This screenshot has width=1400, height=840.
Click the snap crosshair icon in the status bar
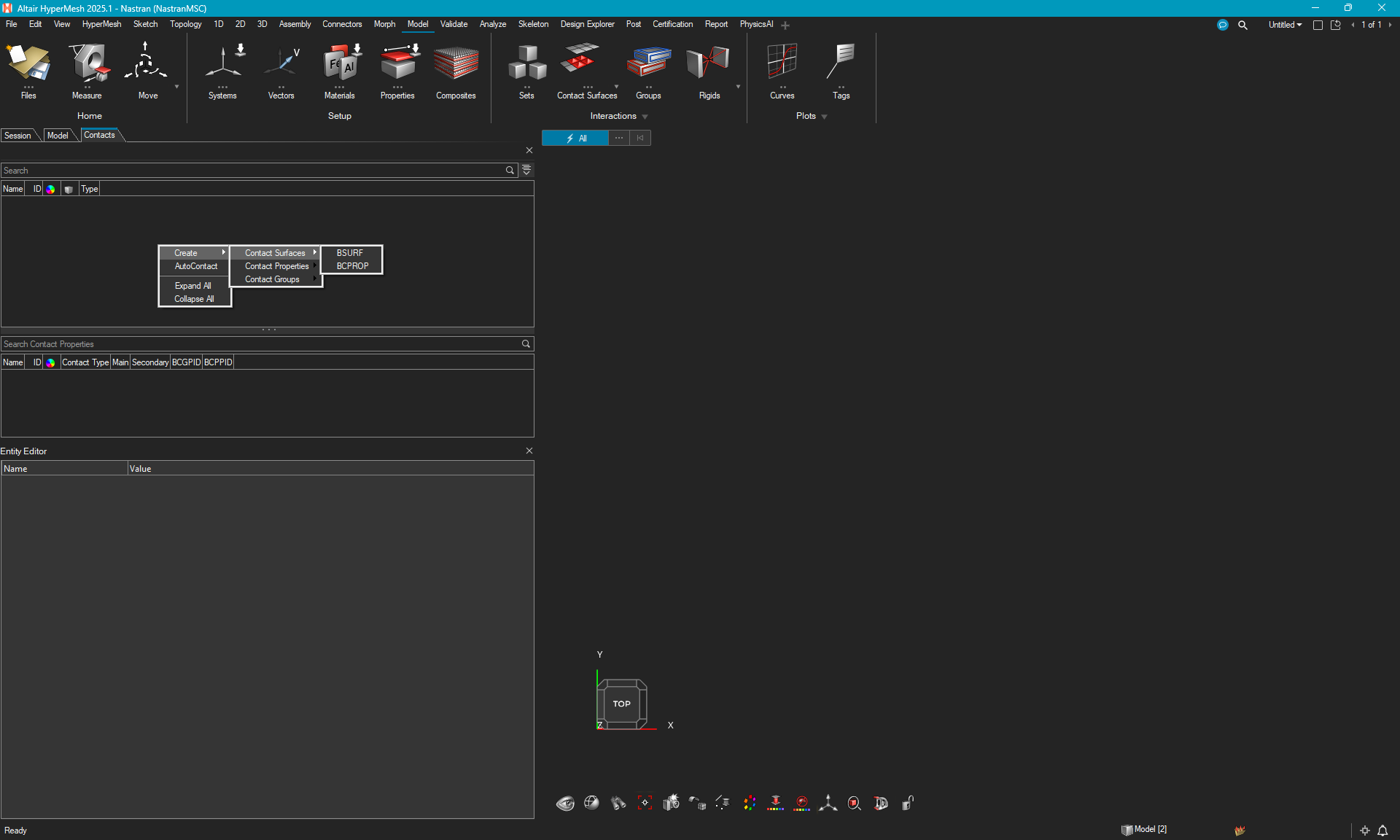[1365, 831]
